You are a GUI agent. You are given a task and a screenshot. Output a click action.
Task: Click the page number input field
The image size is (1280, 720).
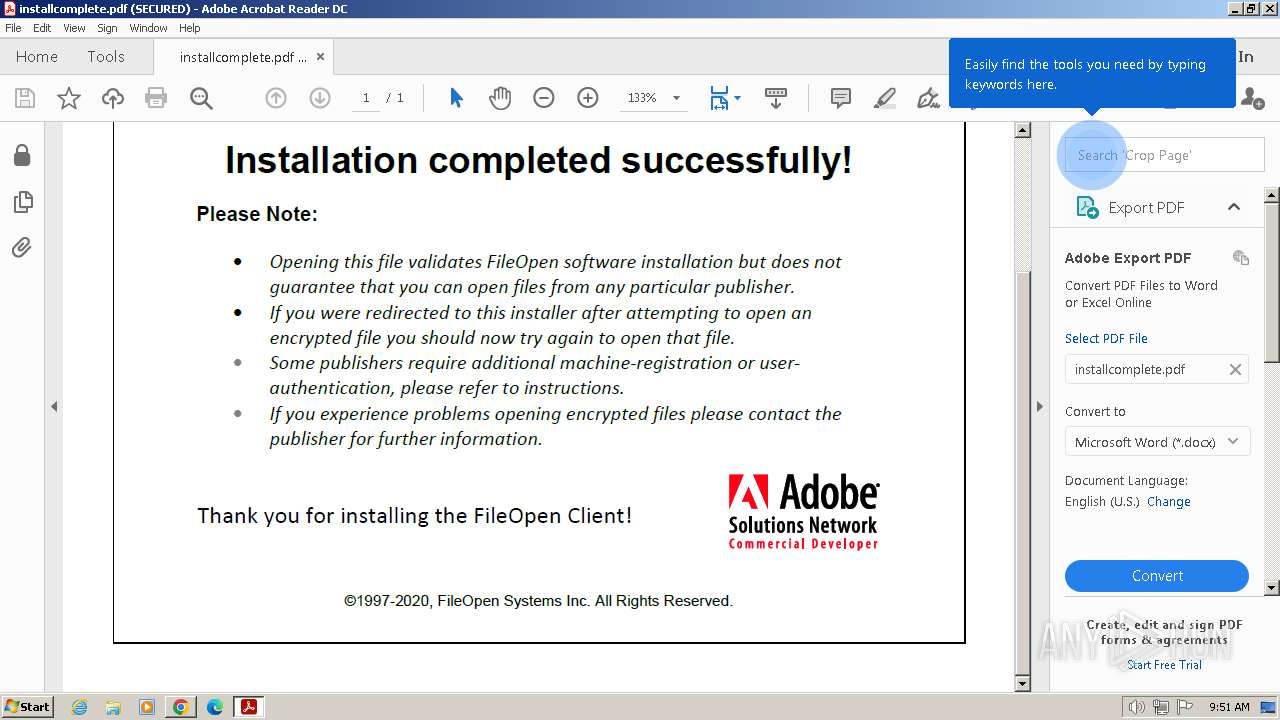(x=366, y=98)
